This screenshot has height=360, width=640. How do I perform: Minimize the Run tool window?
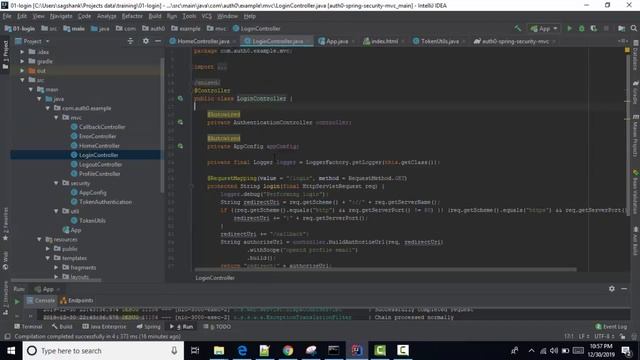624,289
